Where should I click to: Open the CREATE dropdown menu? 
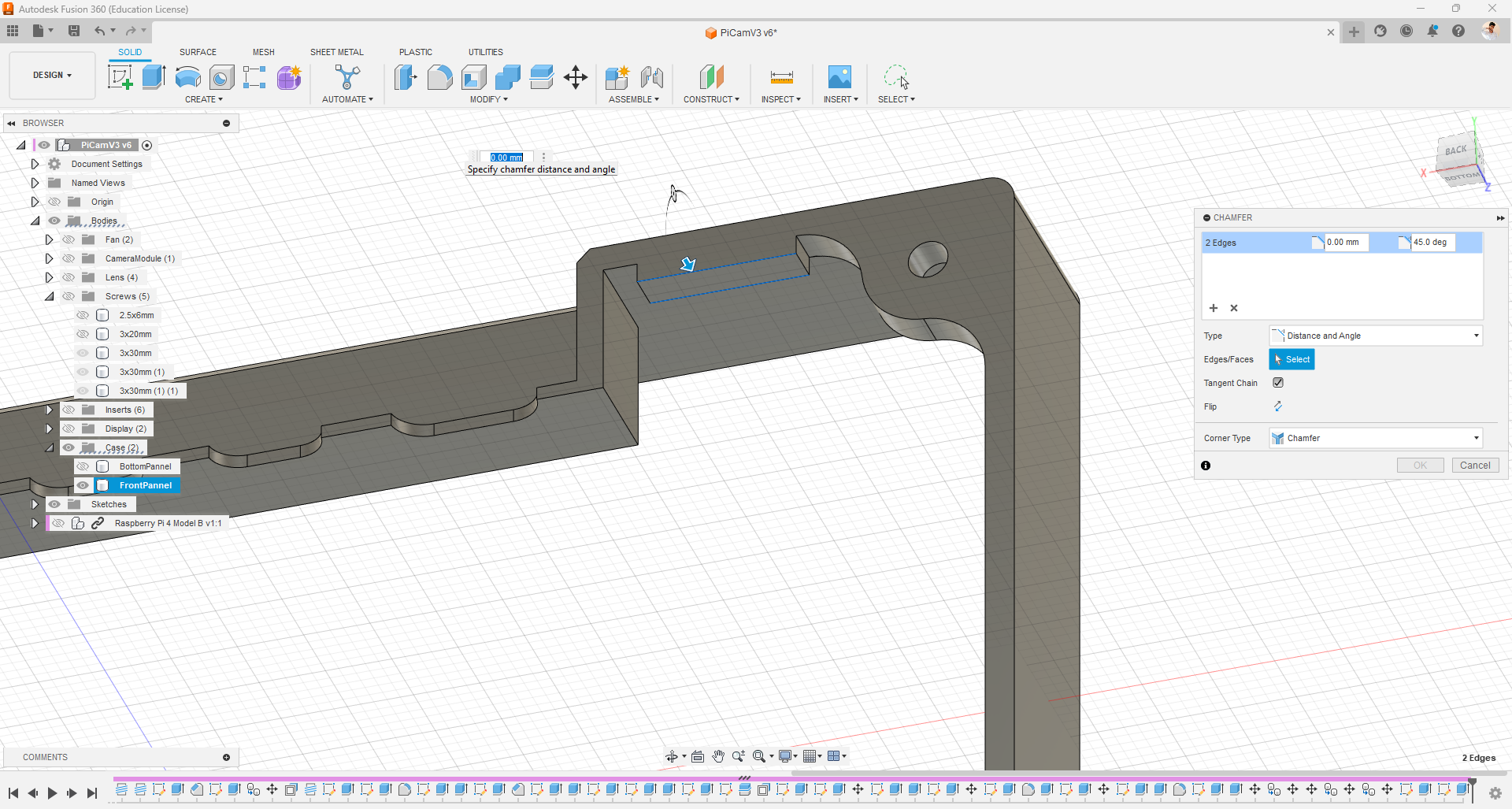click(204, 99)
